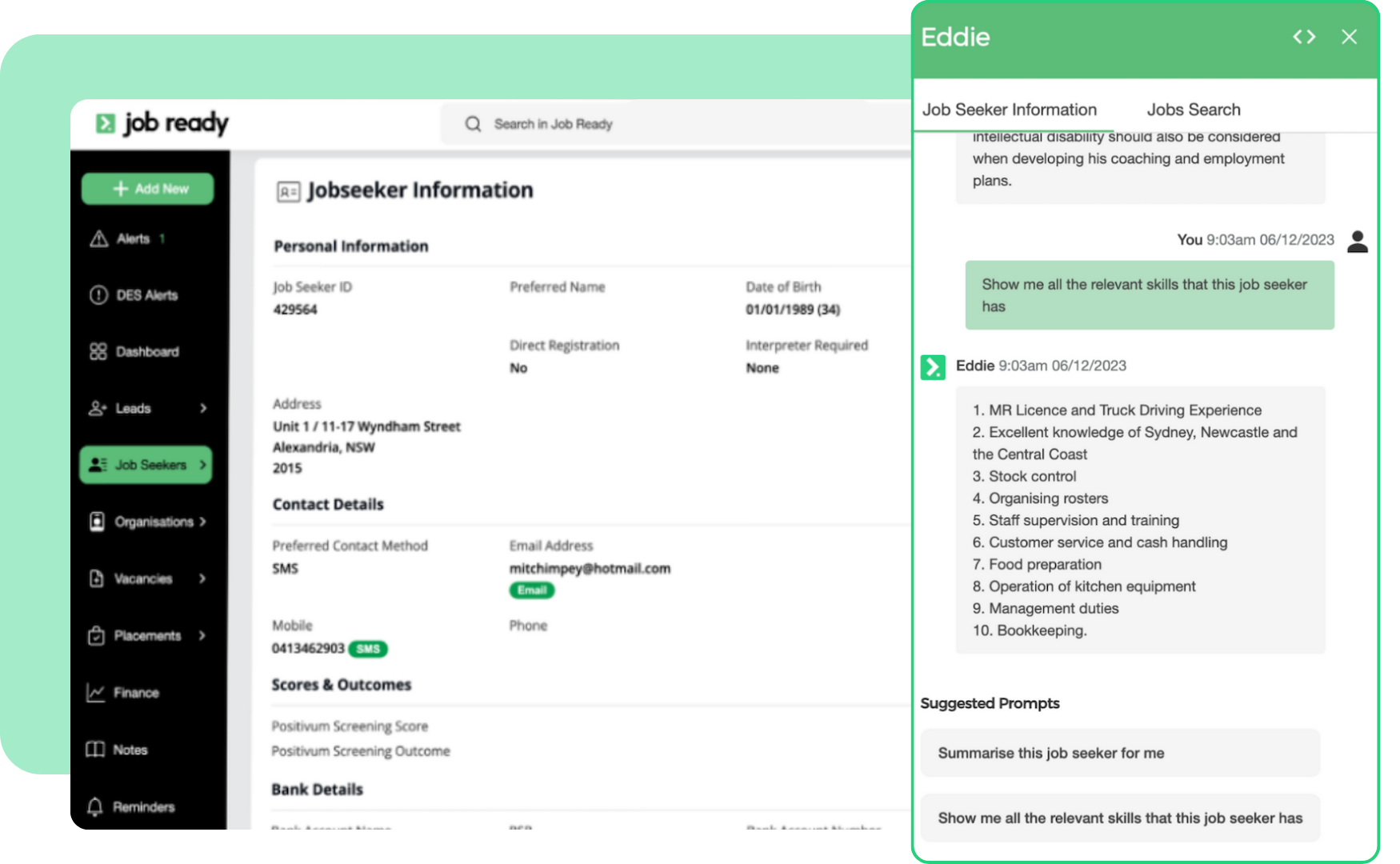Click the Vacancies document icon
1400x864 pixels.
(x=97, y=578)
